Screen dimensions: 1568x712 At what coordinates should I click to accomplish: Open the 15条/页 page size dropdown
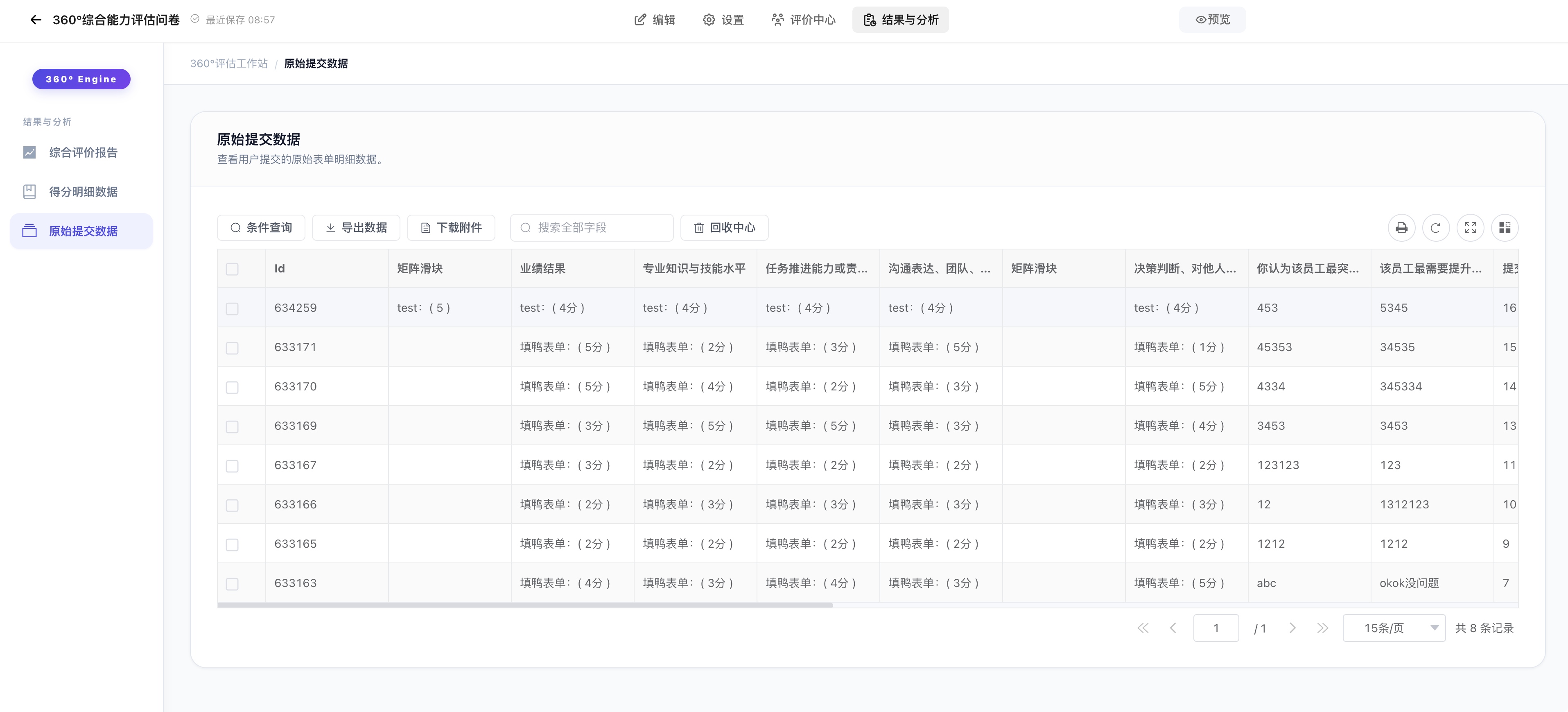click(1394, 628)
